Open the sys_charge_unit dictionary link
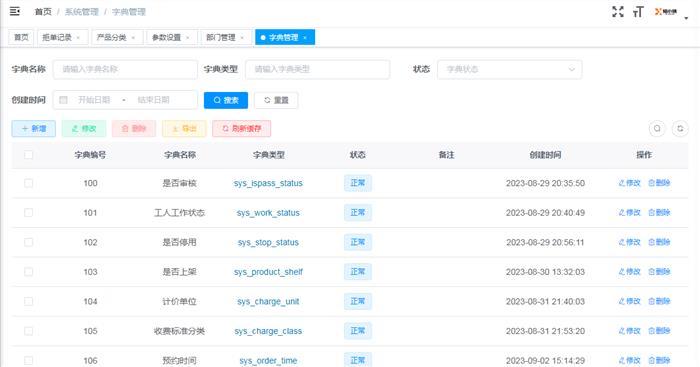This screenshot has height=367, width=700. [x=268, y=301]
